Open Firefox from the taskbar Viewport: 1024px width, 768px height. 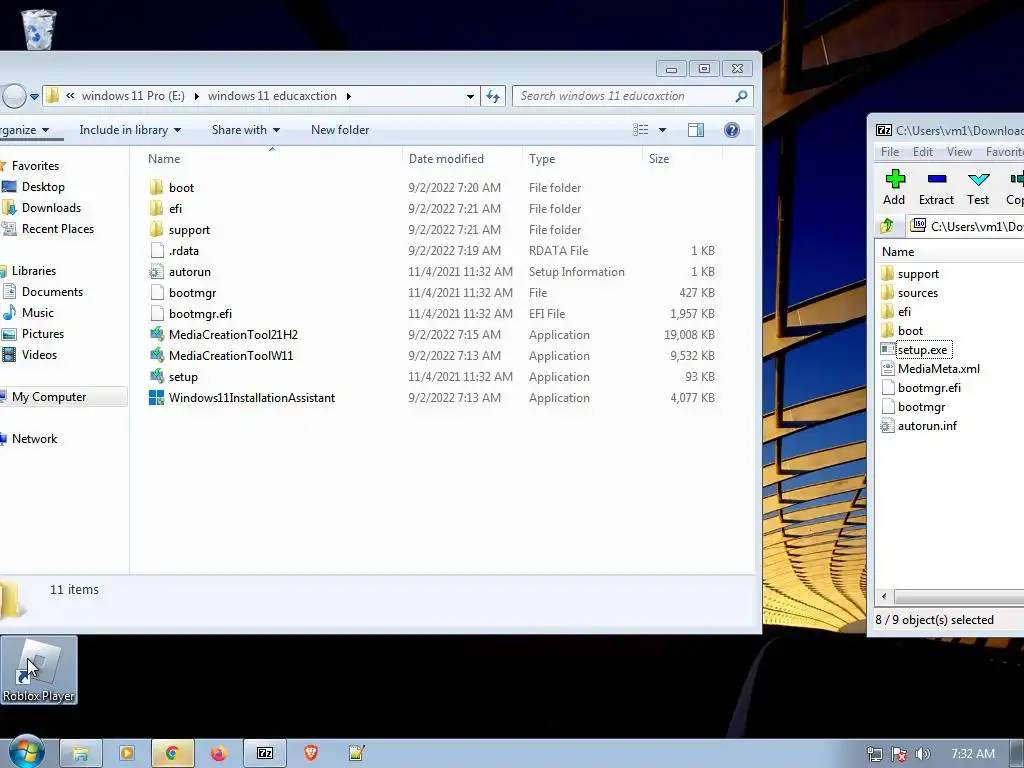point(219,754)
